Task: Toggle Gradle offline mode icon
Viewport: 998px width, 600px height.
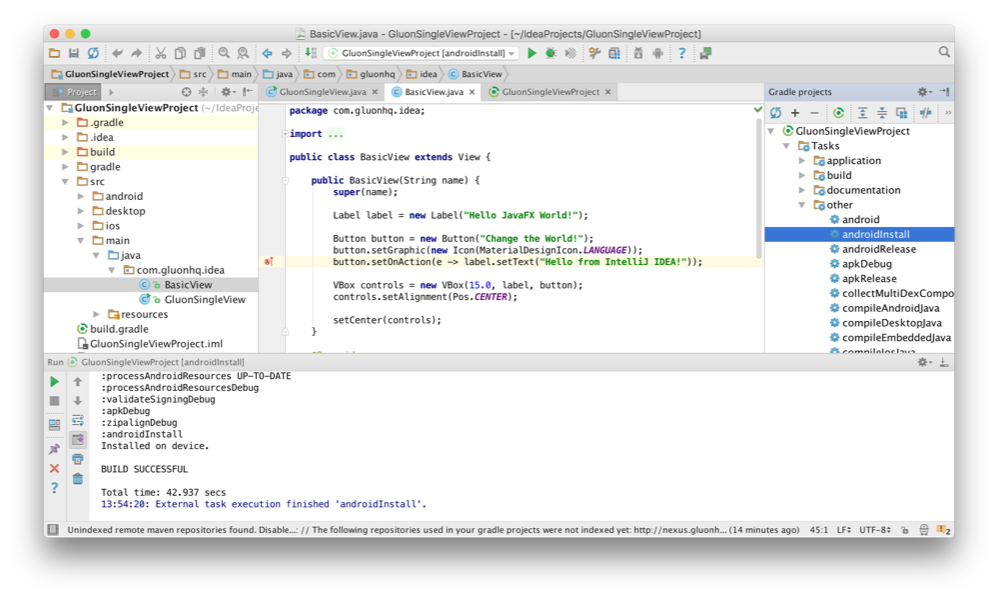Action: 925,113
